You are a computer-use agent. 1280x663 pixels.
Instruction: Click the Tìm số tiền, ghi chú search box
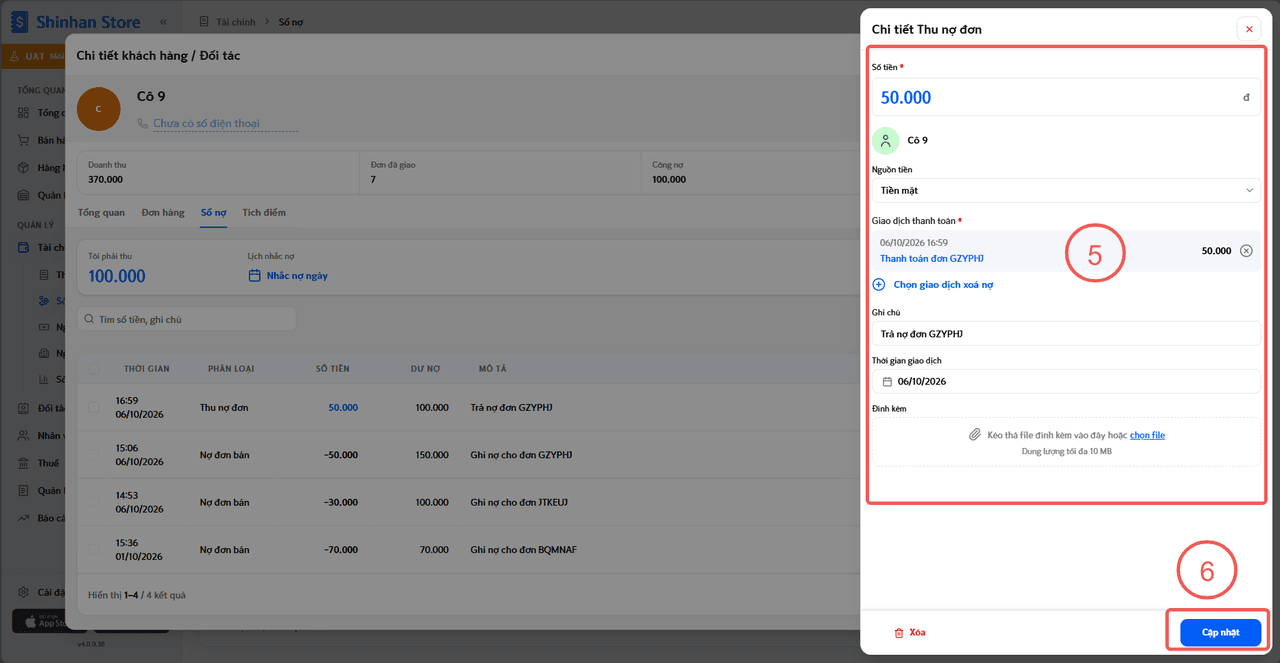tap(187, 319)
